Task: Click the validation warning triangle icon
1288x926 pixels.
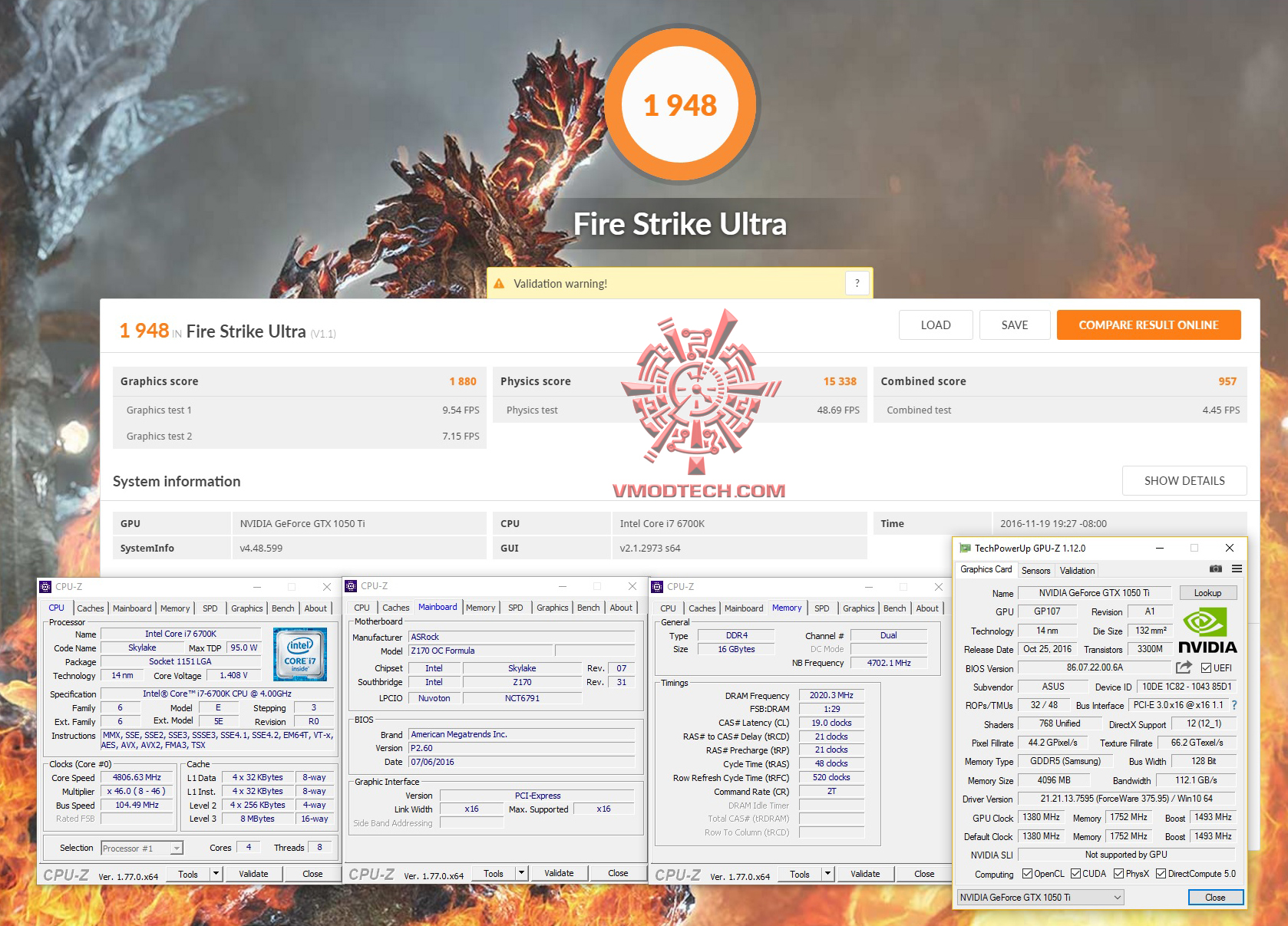Action: 499,284
